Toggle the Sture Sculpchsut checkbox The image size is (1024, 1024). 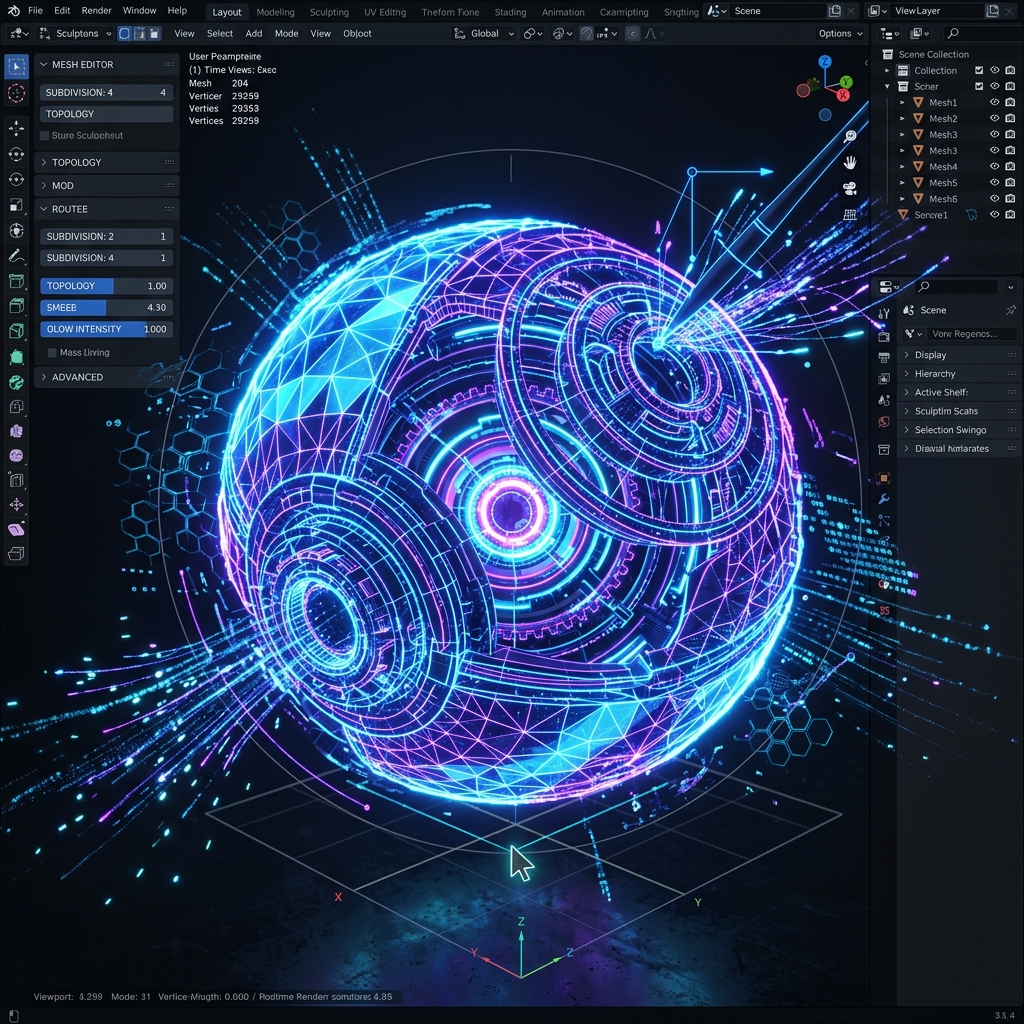(x=44, y=136)
